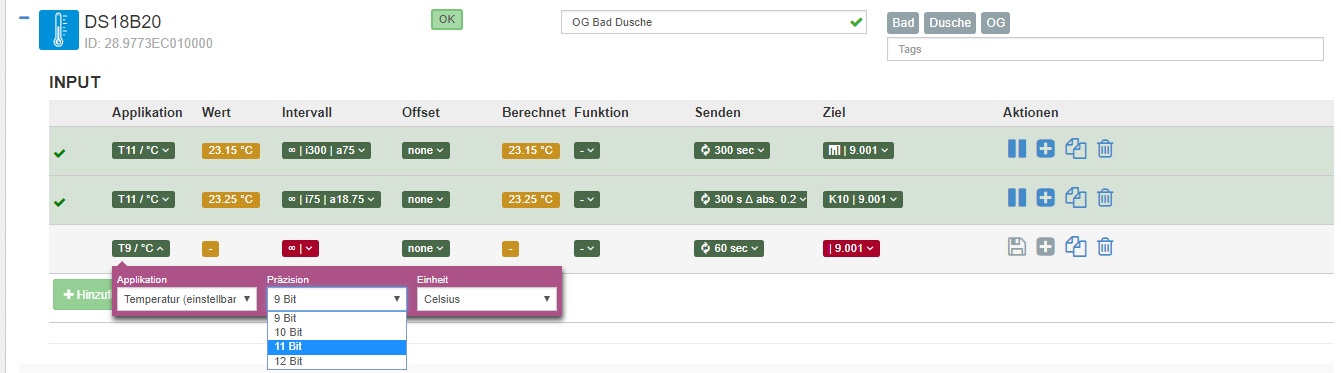Delete the second input row via trash icon
The width and height of the screenshot is (1341, 373).
click(x=1105, y=198)
